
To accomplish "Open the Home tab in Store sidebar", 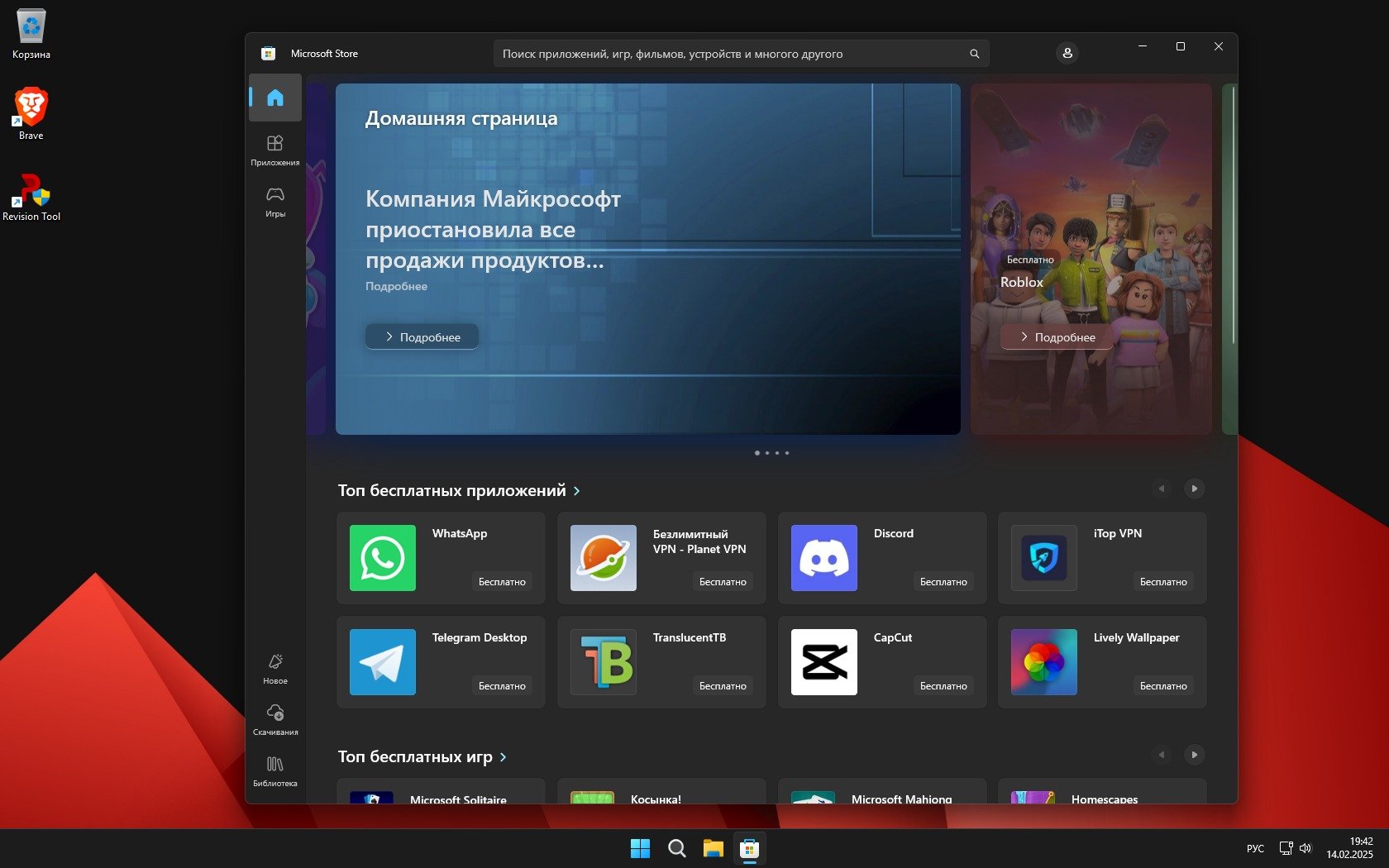I will click(x=275, y=98).
